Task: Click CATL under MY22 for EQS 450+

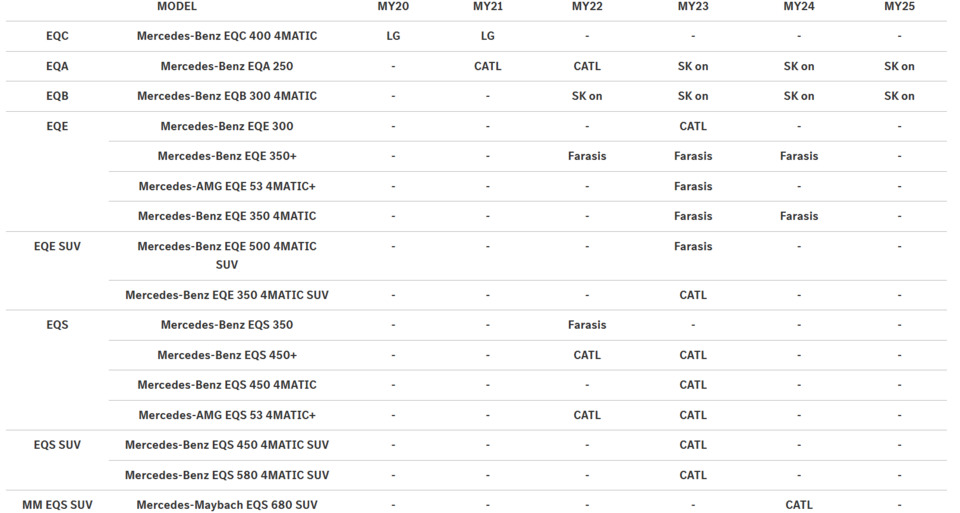Action: pos(587,355)
